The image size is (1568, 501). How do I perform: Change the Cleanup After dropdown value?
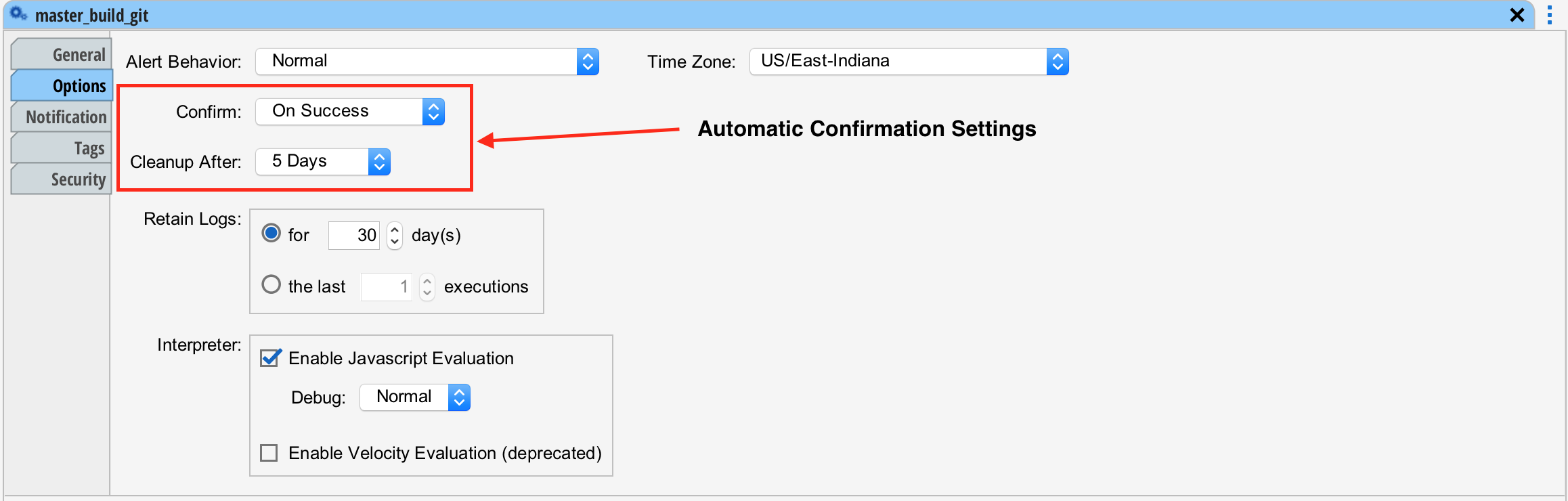[323, 162]
